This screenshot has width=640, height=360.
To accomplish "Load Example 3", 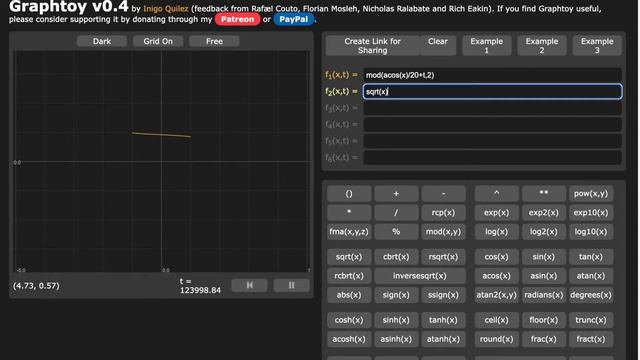I will point(597,46).
